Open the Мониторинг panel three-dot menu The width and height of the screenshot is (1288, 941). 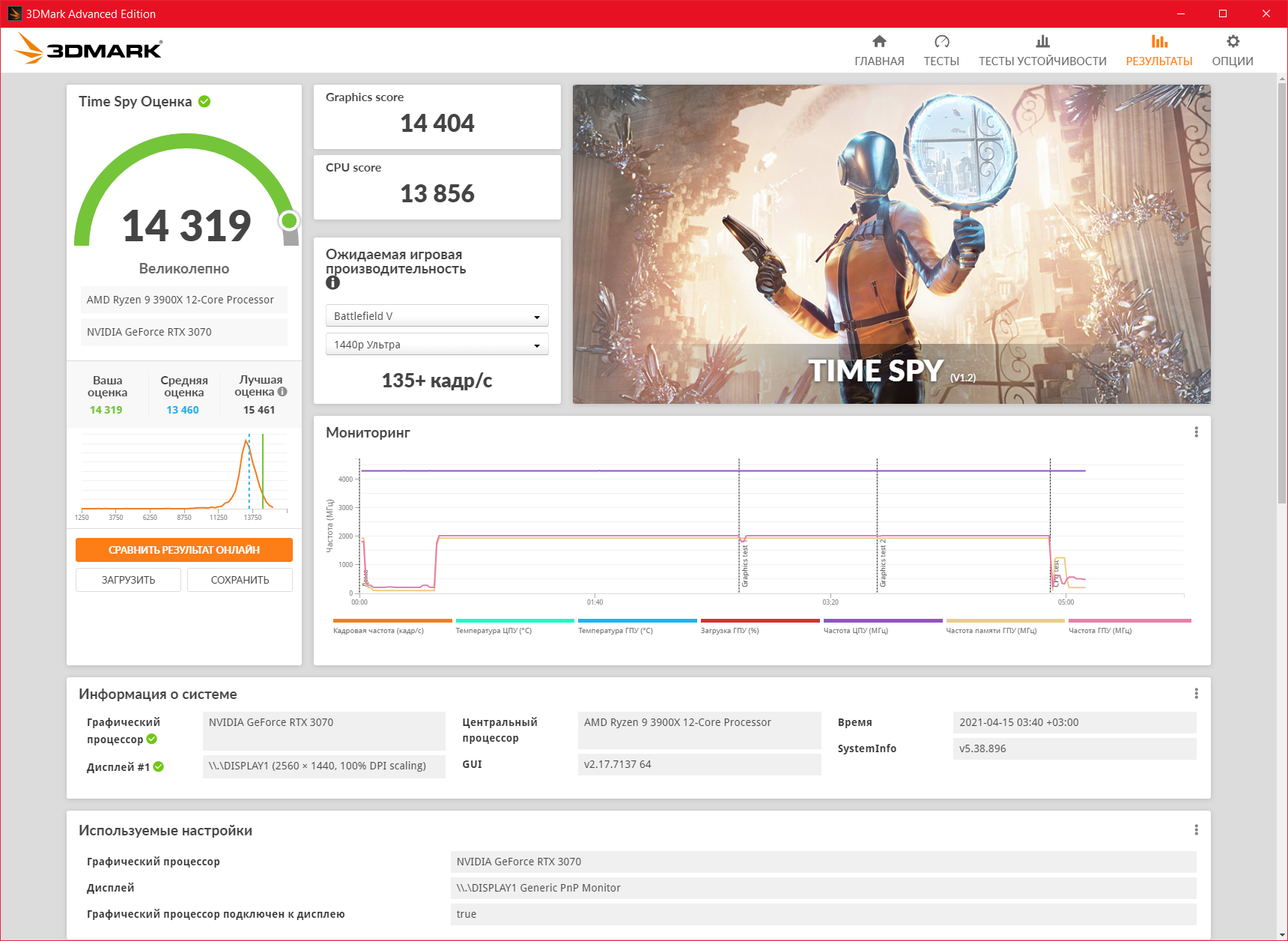(1196, 432)
